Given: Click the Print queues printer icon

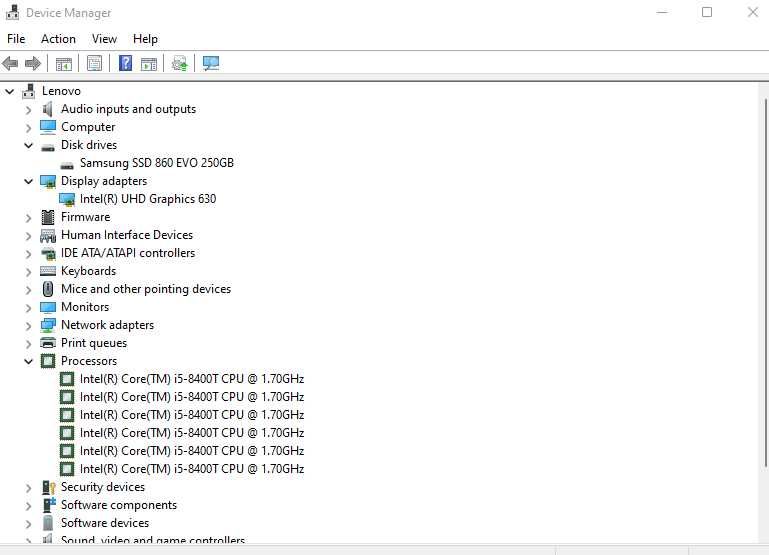Looking at the screenshot, I should click(x=48, y=343).
